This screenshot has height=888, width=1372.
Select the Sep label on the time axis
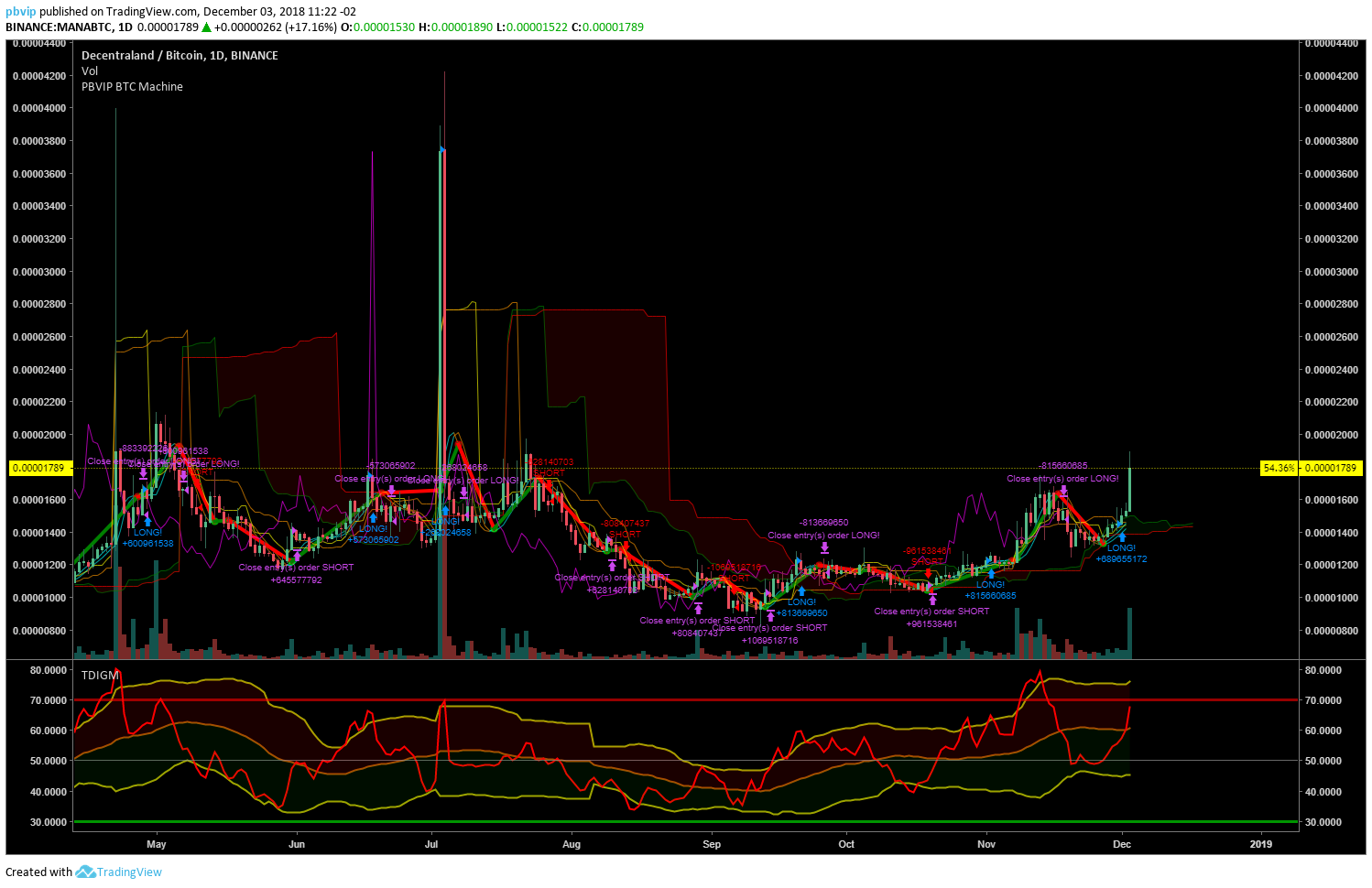(712, 844)
